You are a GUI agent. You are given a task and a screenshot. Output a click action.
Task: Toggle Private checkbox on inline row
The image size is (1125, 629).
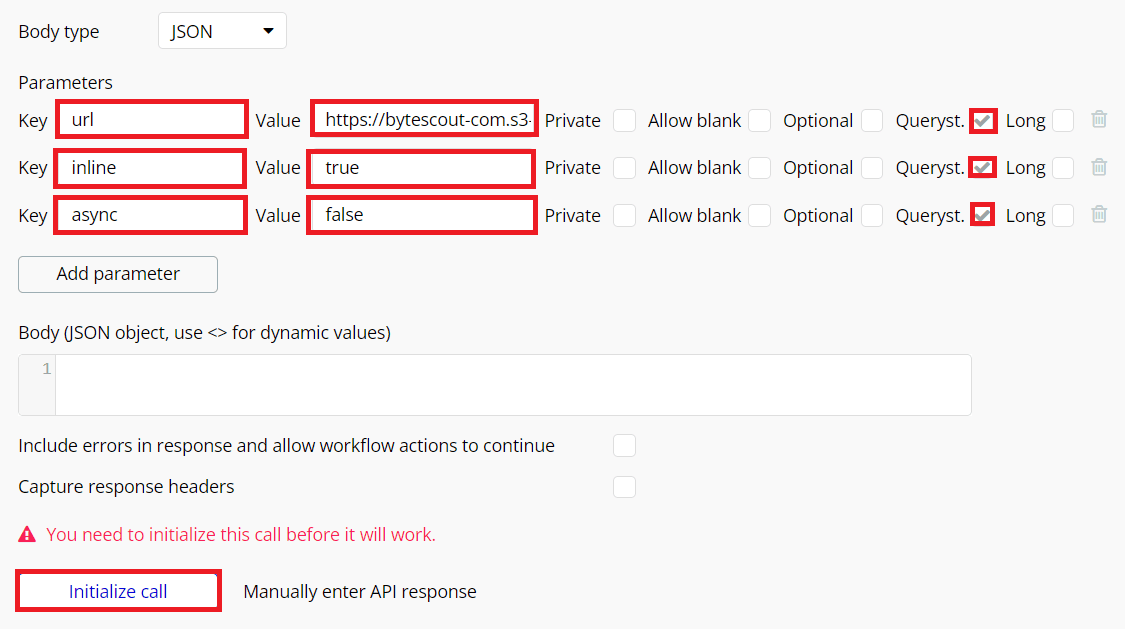point(624,168)
